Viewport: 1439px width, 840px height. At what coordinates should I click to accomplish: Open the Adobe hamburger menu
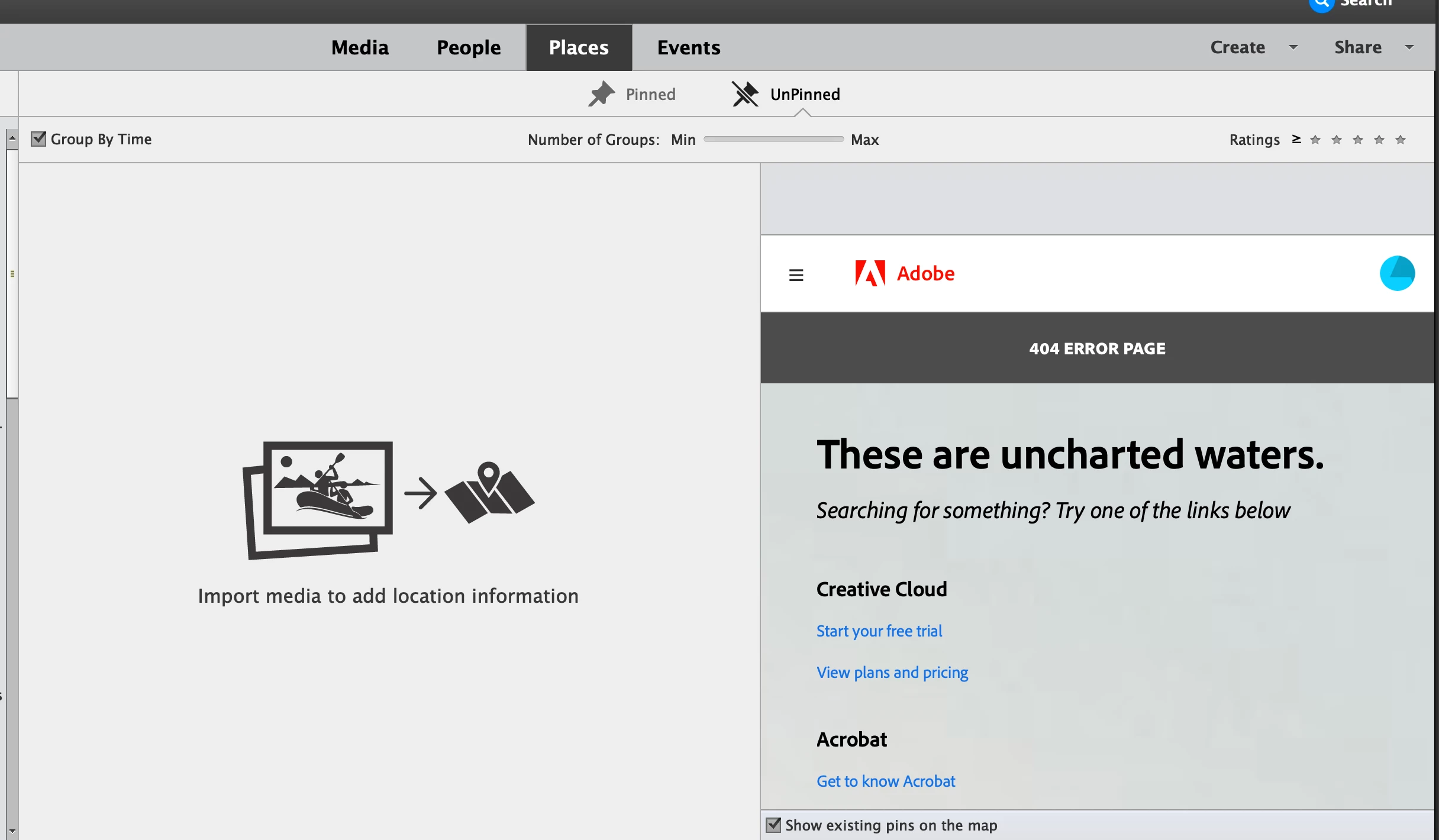tap(796, 274)
